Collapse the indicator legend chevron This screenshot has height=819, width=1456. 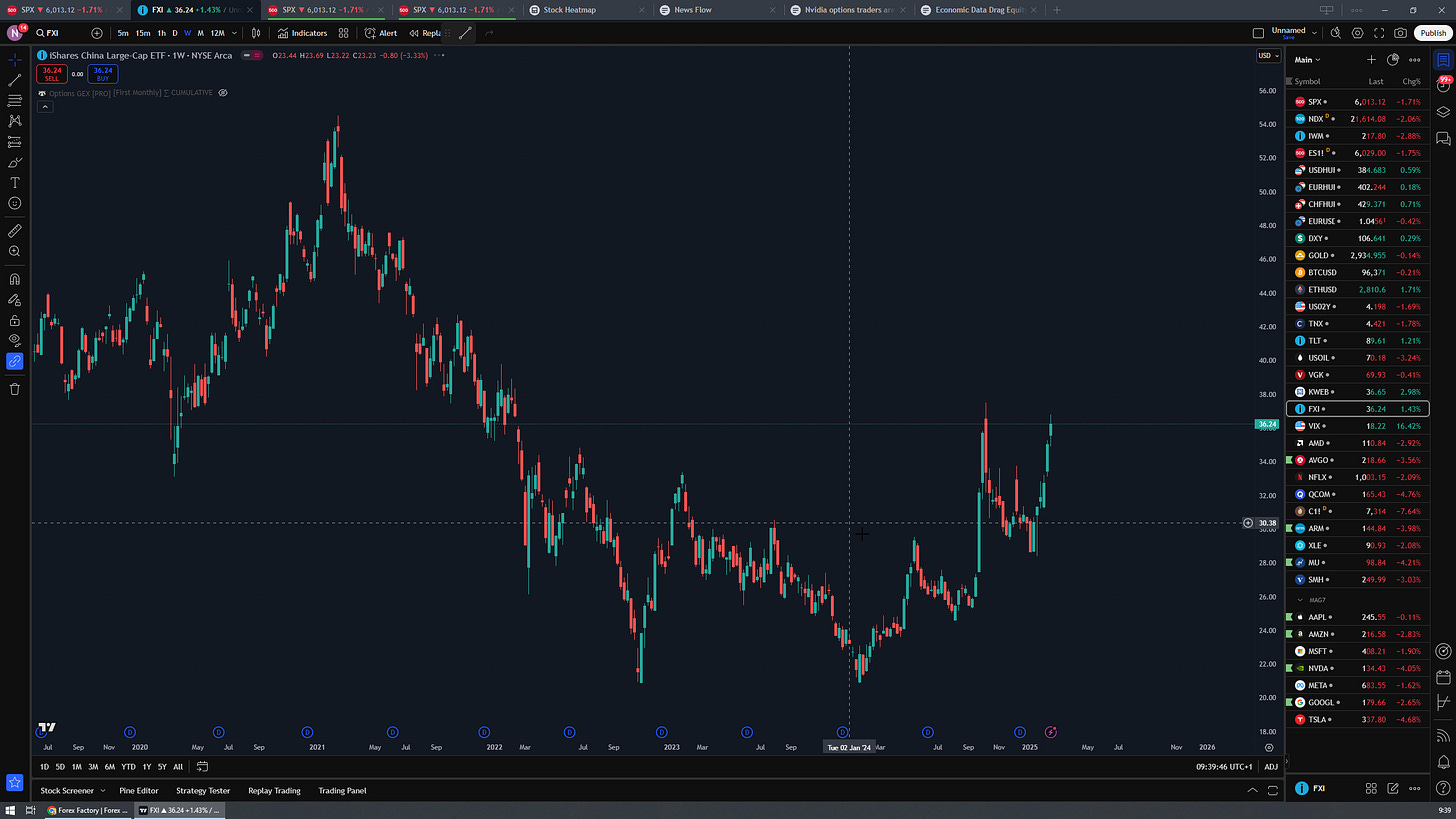(x=43, y=106)
